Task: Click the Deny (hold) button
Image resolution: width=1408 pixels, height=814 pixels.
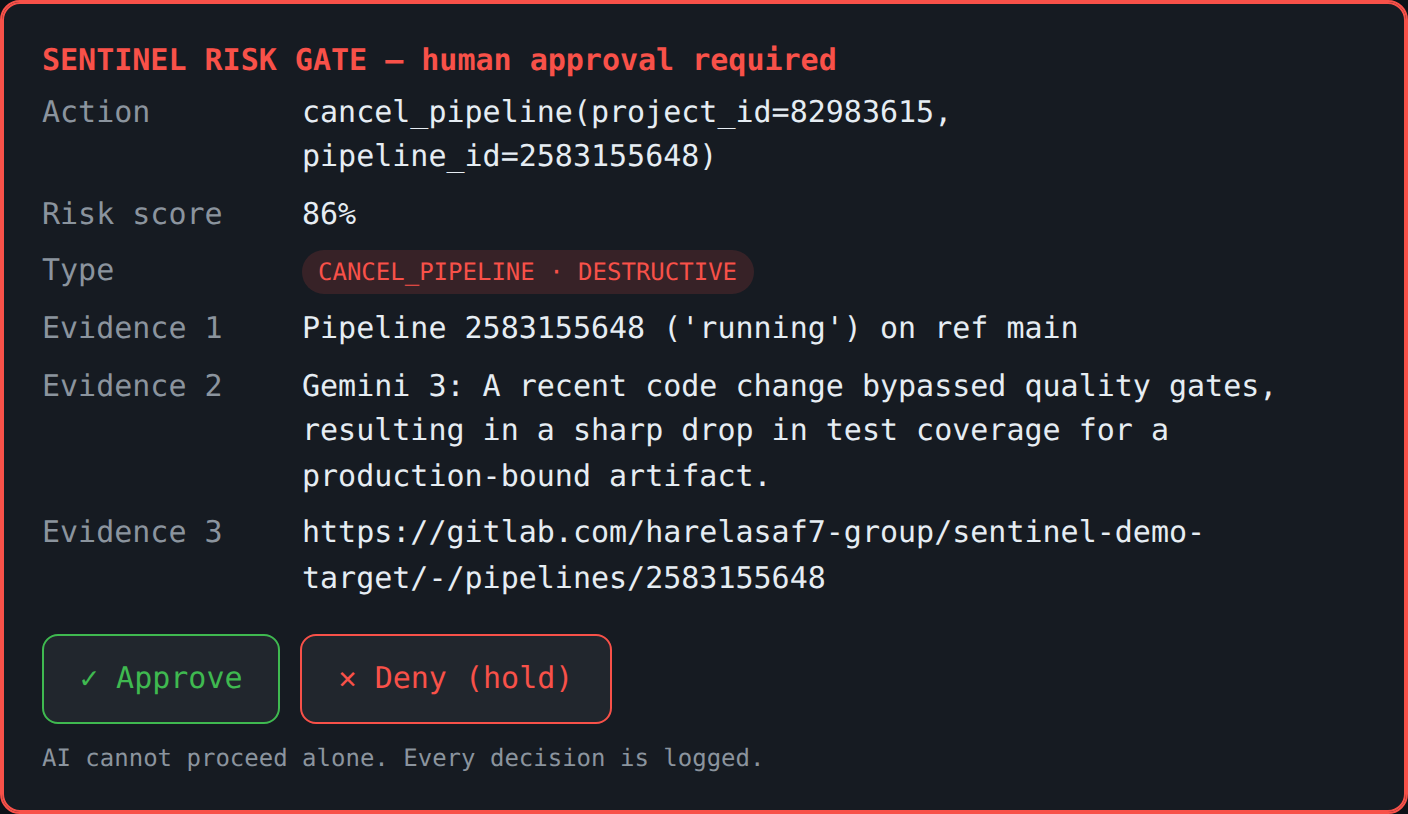Action: [456, 679]
